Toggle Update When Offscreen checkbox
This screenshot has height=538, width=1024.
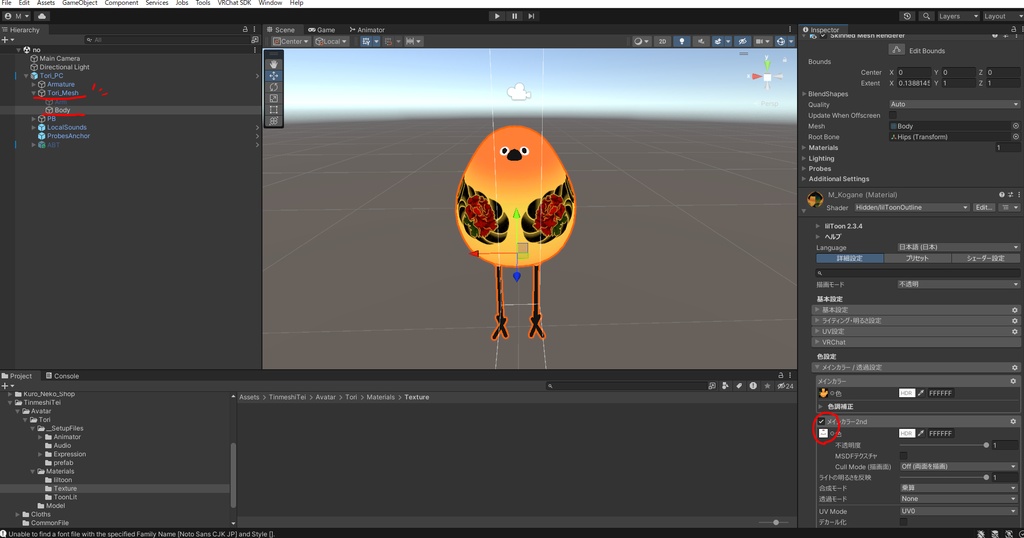[x=893, y=115]
